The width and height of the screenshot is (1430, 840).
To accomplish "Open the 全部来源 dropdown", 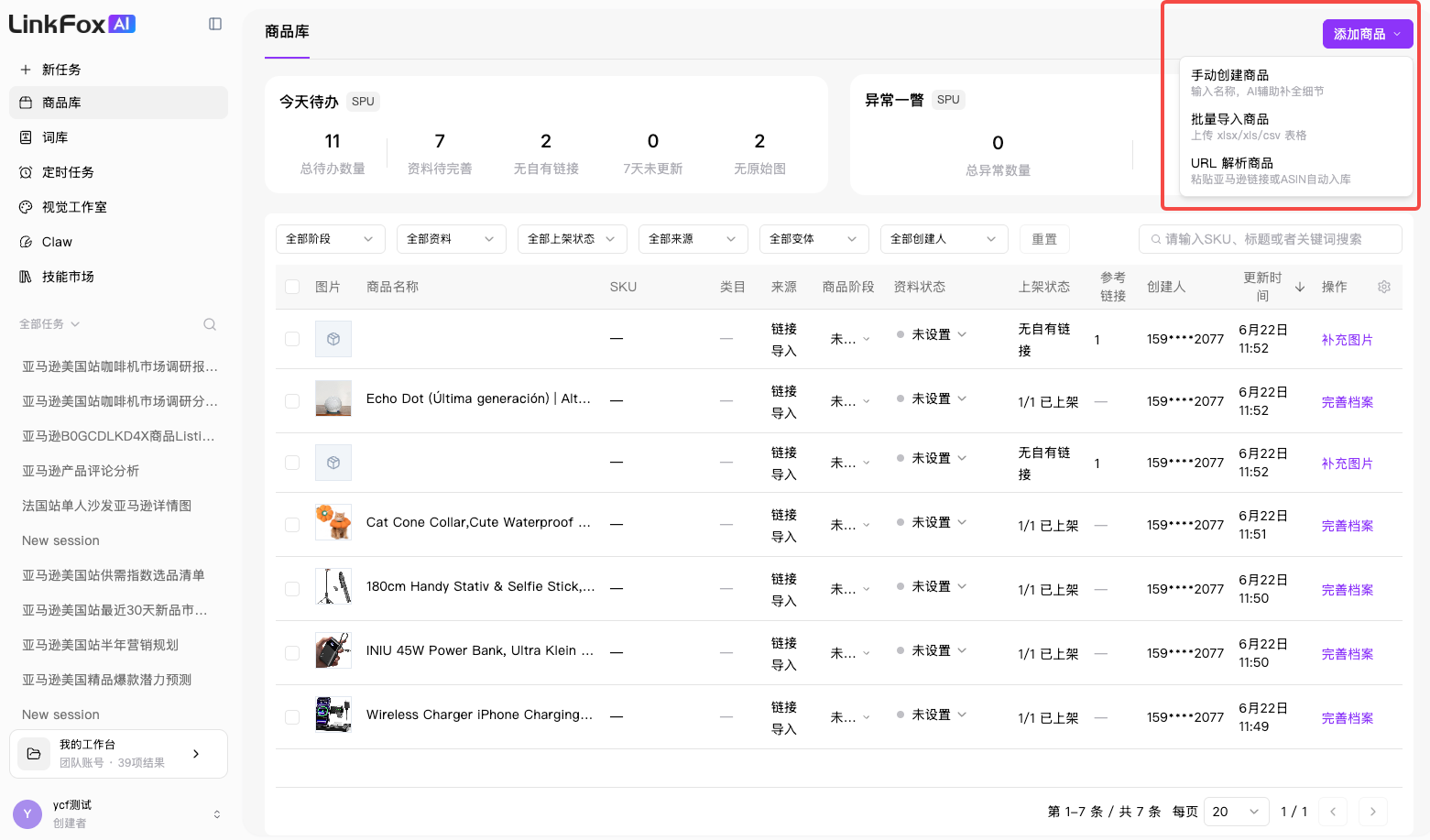I will click(x=693, y=239).
